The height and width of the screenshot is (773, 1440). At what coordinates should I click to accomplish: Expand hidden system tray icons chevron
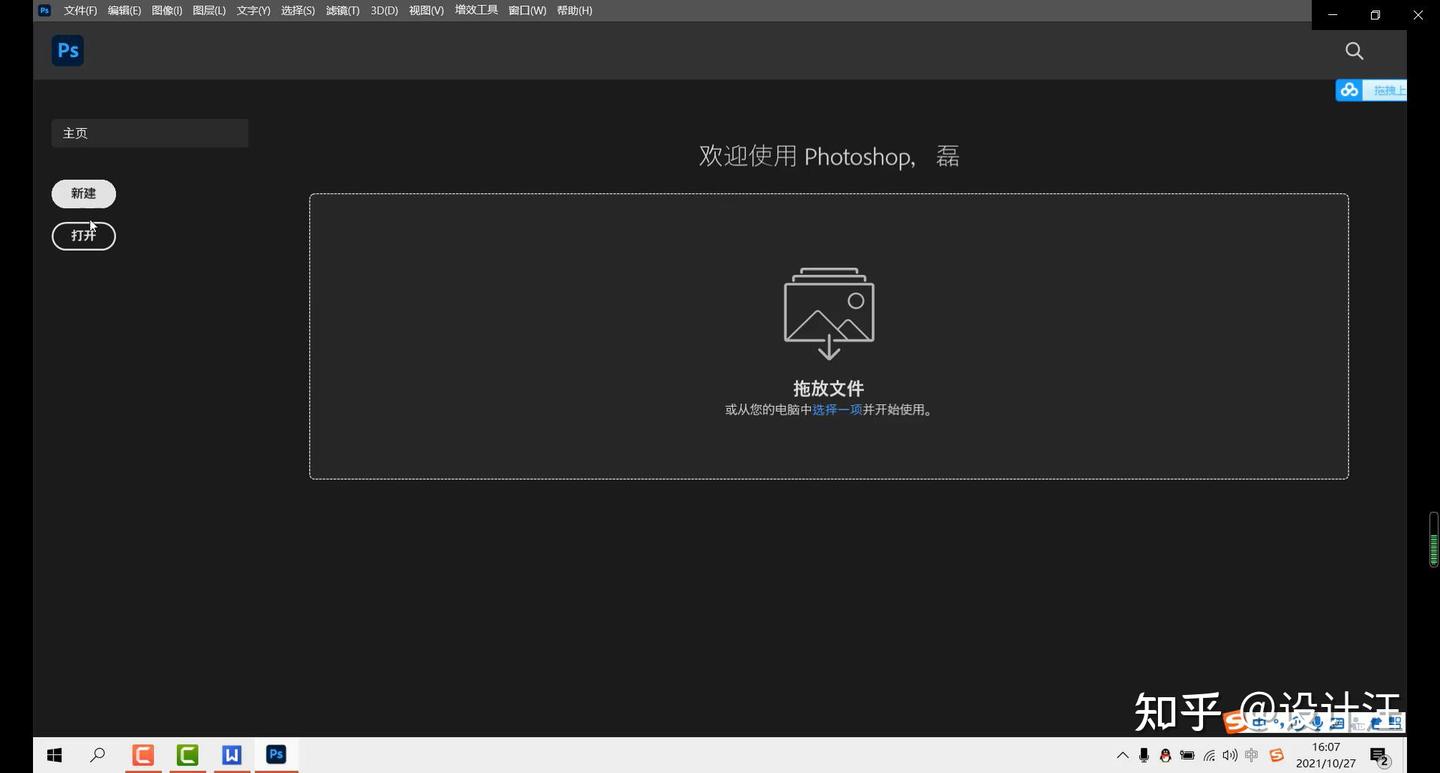(1123, 756)
